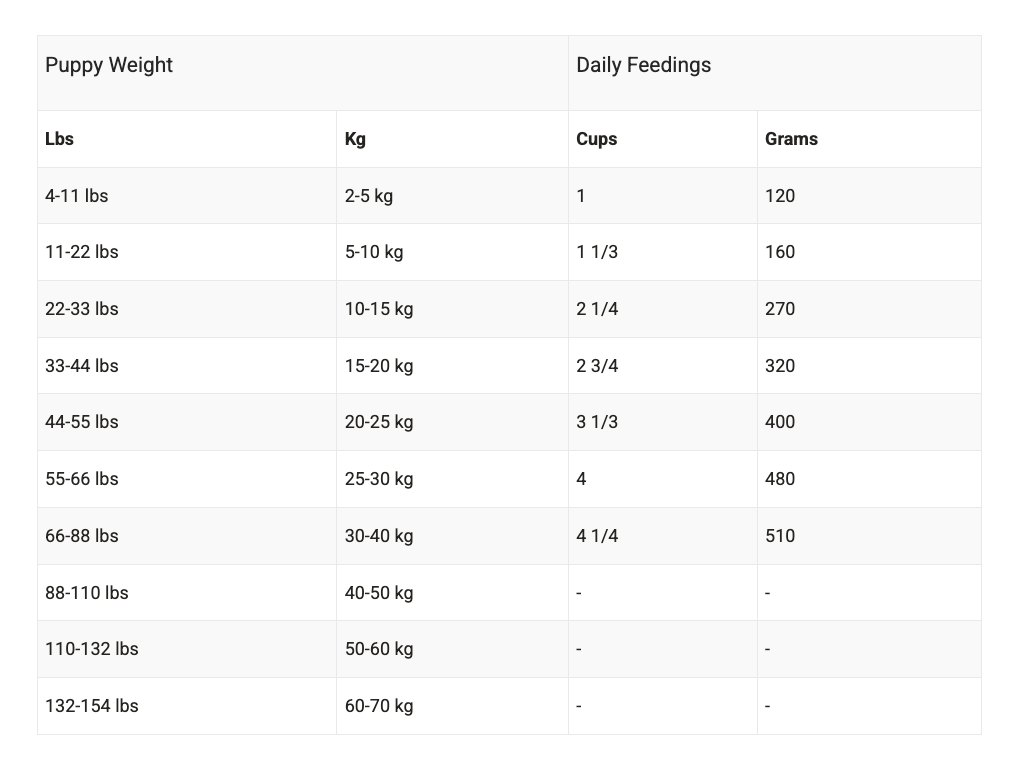Select the Lbs column header

59,139
